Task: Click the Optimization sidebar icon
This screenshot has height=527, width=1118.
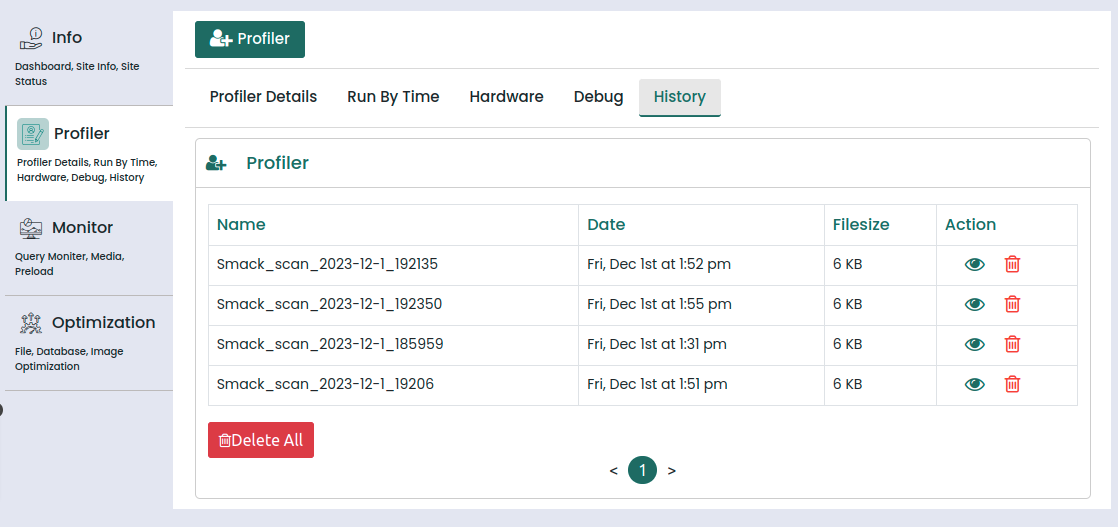Action: 31,323
